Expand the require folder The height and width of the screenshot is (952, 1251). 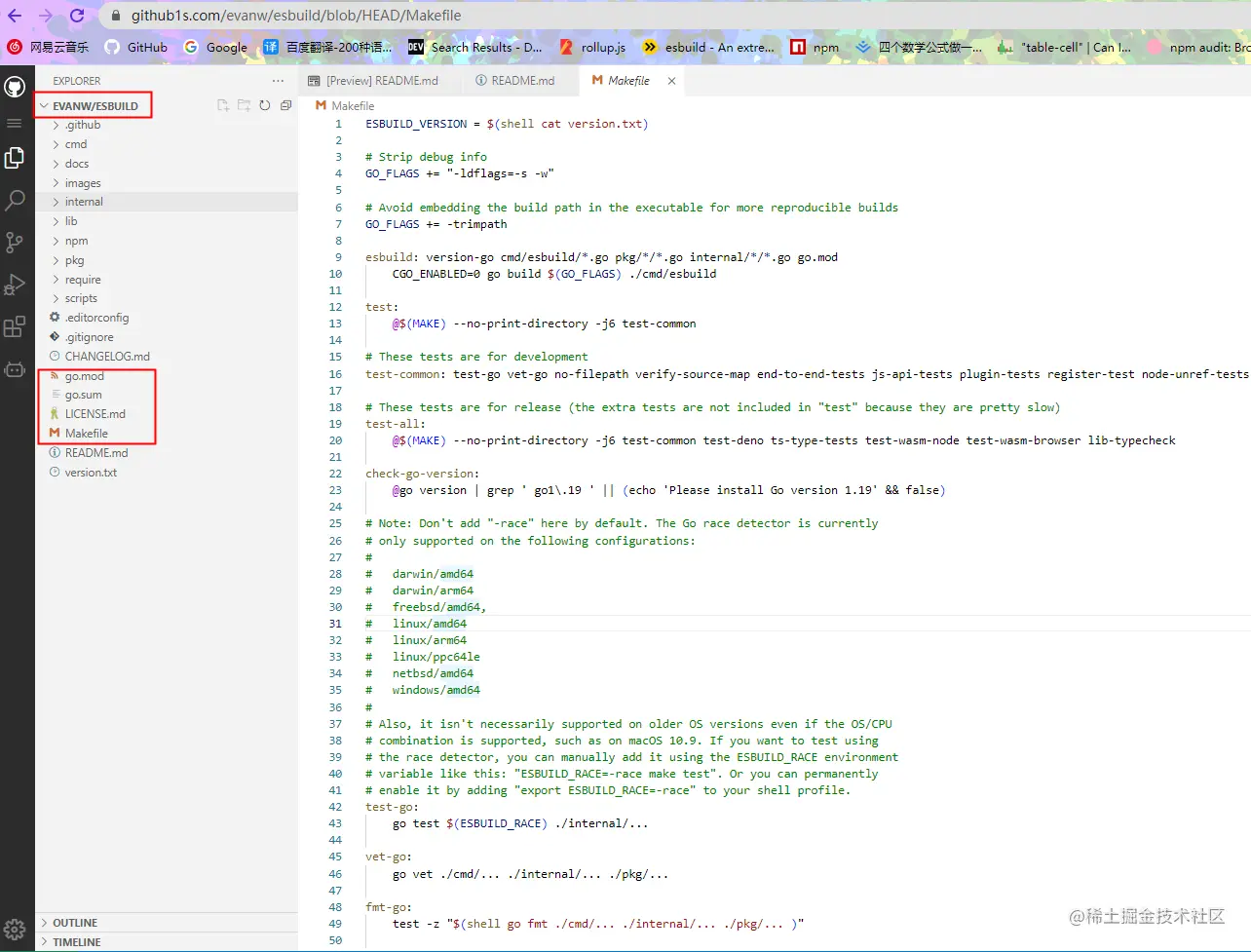(x=83, y=280)
